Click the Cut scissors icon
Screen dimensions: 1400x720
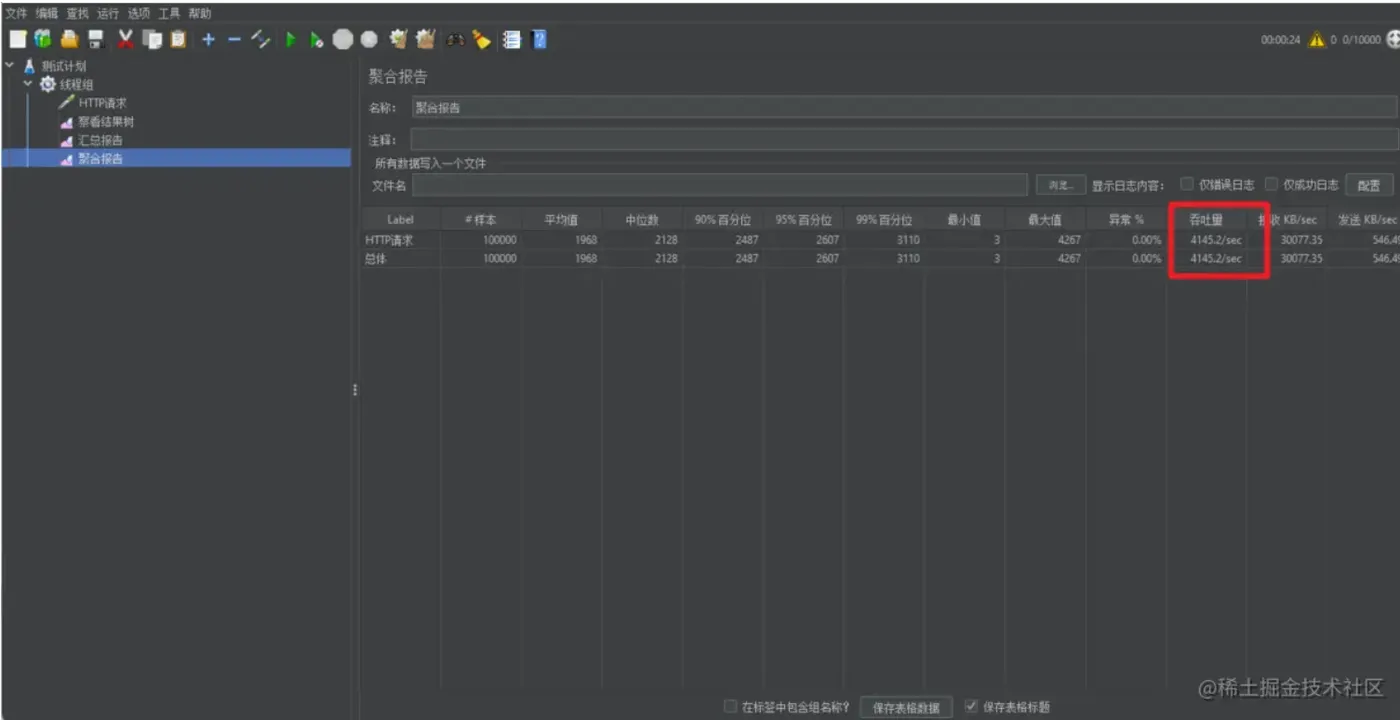coord(126,39)
